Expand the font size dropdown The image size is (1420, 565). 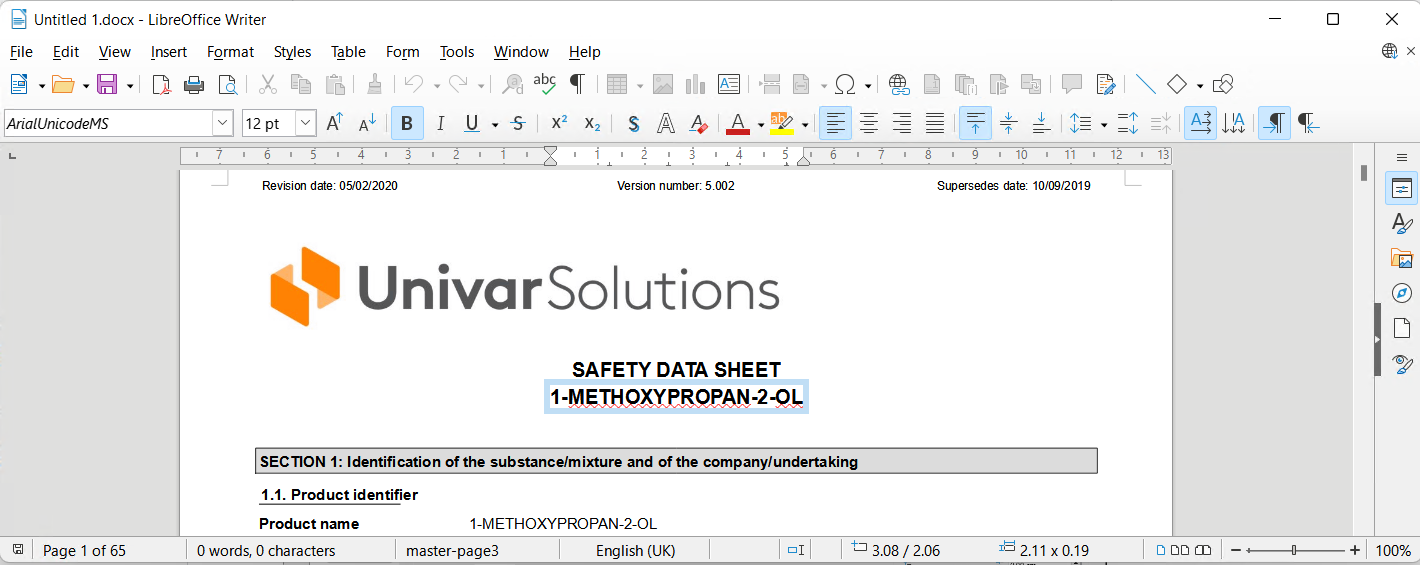point(306,123)
